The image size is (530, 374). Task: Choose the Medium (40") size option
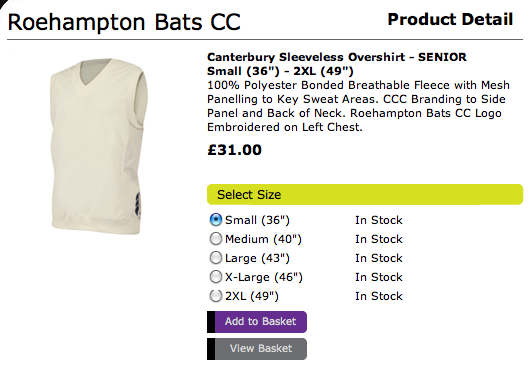point(216,239)
